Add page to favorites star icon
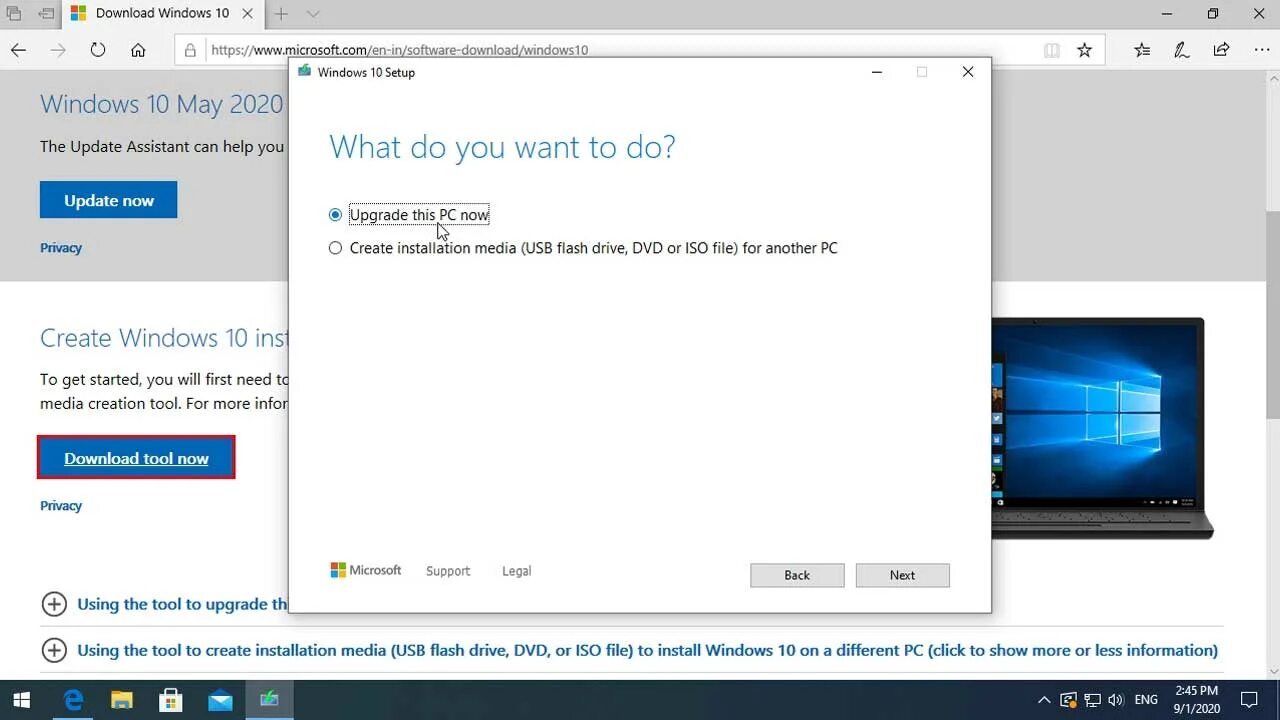This screenshot has height=720, width=1280. pos(1085,50)
